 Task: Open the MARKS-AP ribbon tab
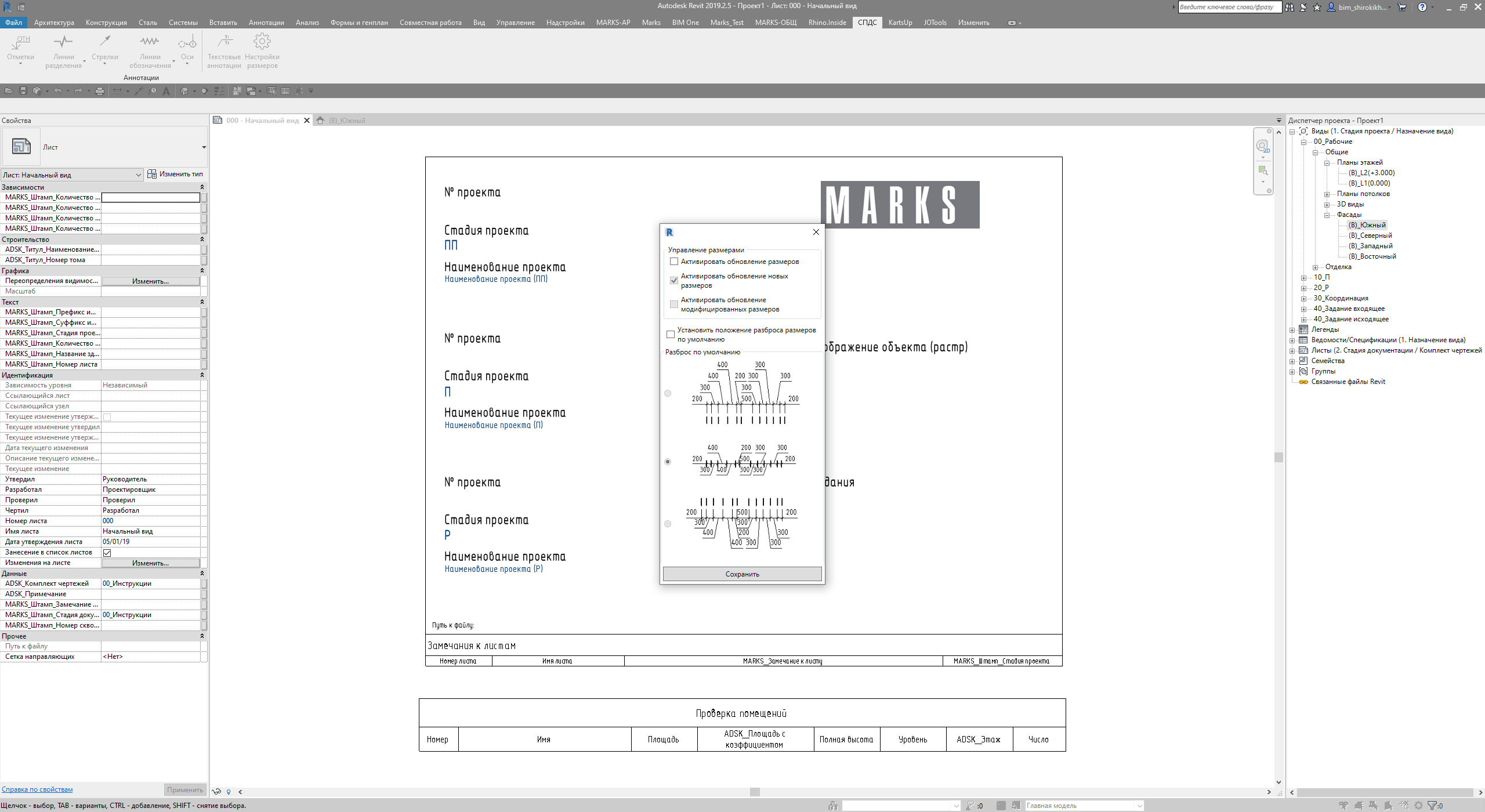pyautogui.click(x=613, y=23)
